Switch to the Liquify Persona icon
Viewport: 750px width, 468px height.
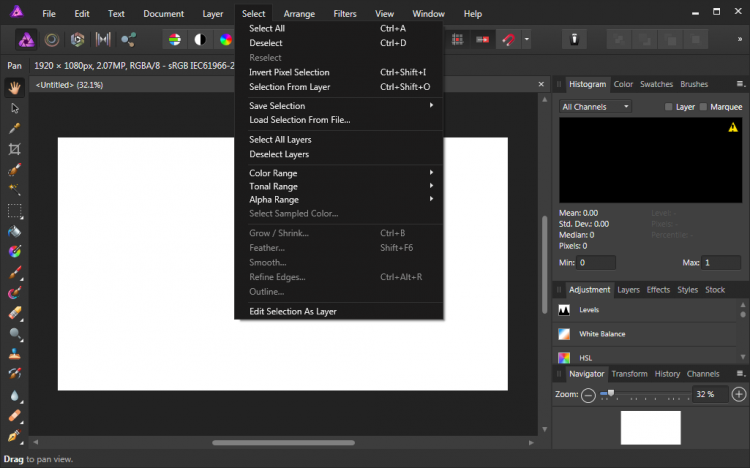51,40
